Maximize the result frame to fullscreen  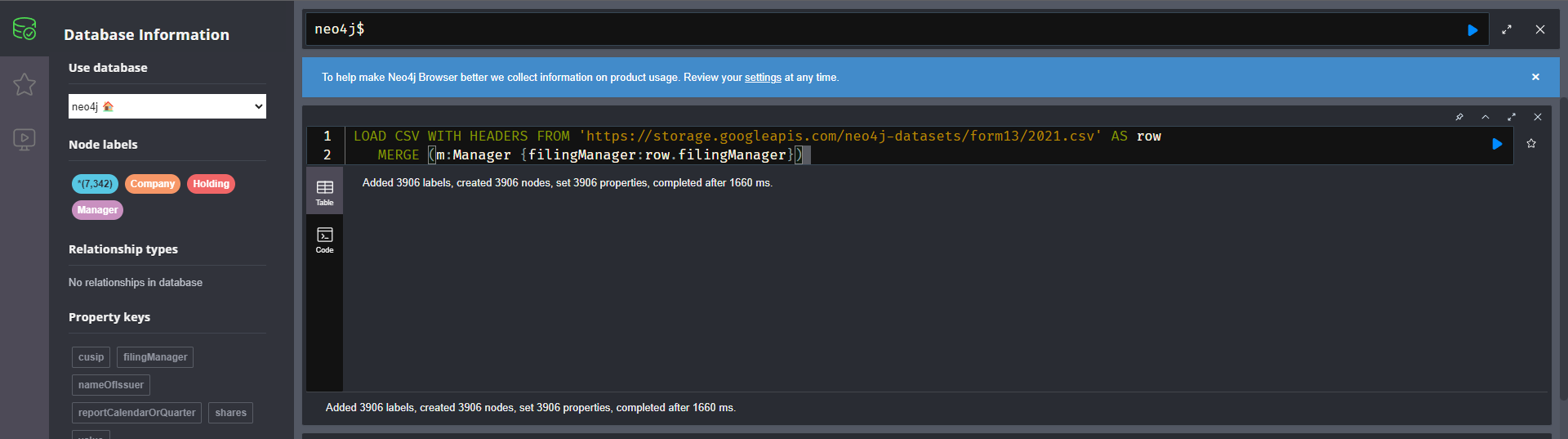(1512, 117)
